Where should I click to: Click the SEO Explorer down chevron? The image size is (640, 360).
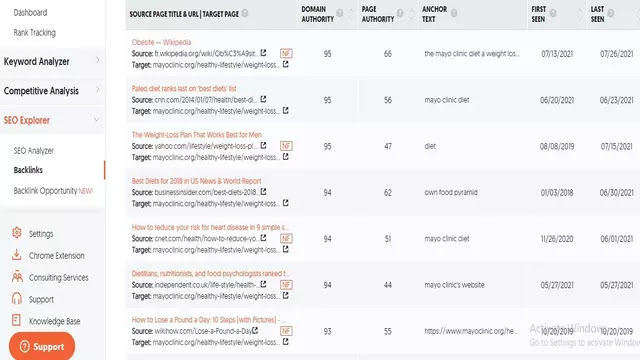[97, 120]
